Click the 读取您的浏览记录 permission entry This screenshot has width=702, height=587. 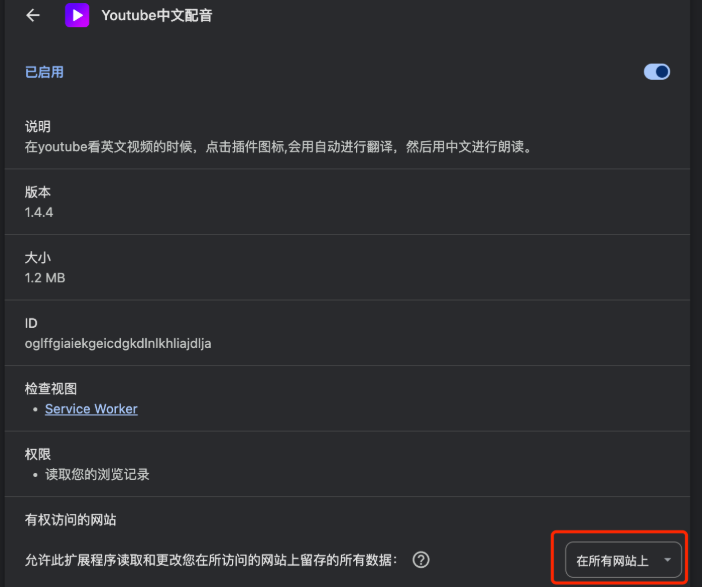click(x=97, y=474)
